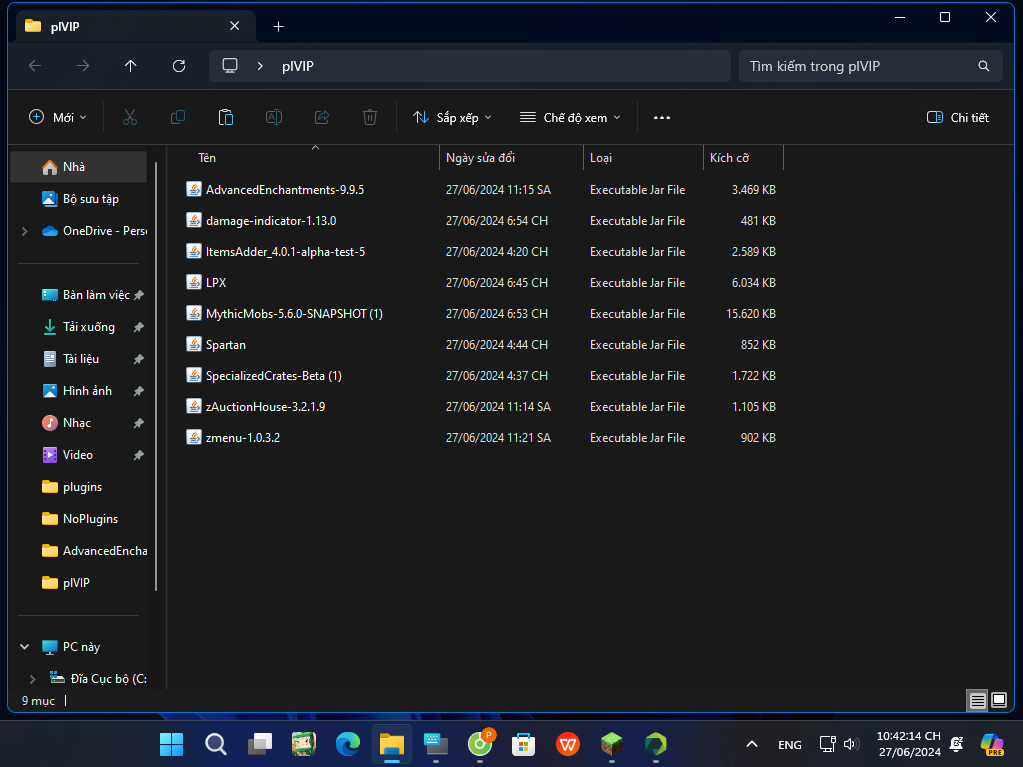Switch to large icons view in status bar
Screen dimensions: 1023x767
998,701
